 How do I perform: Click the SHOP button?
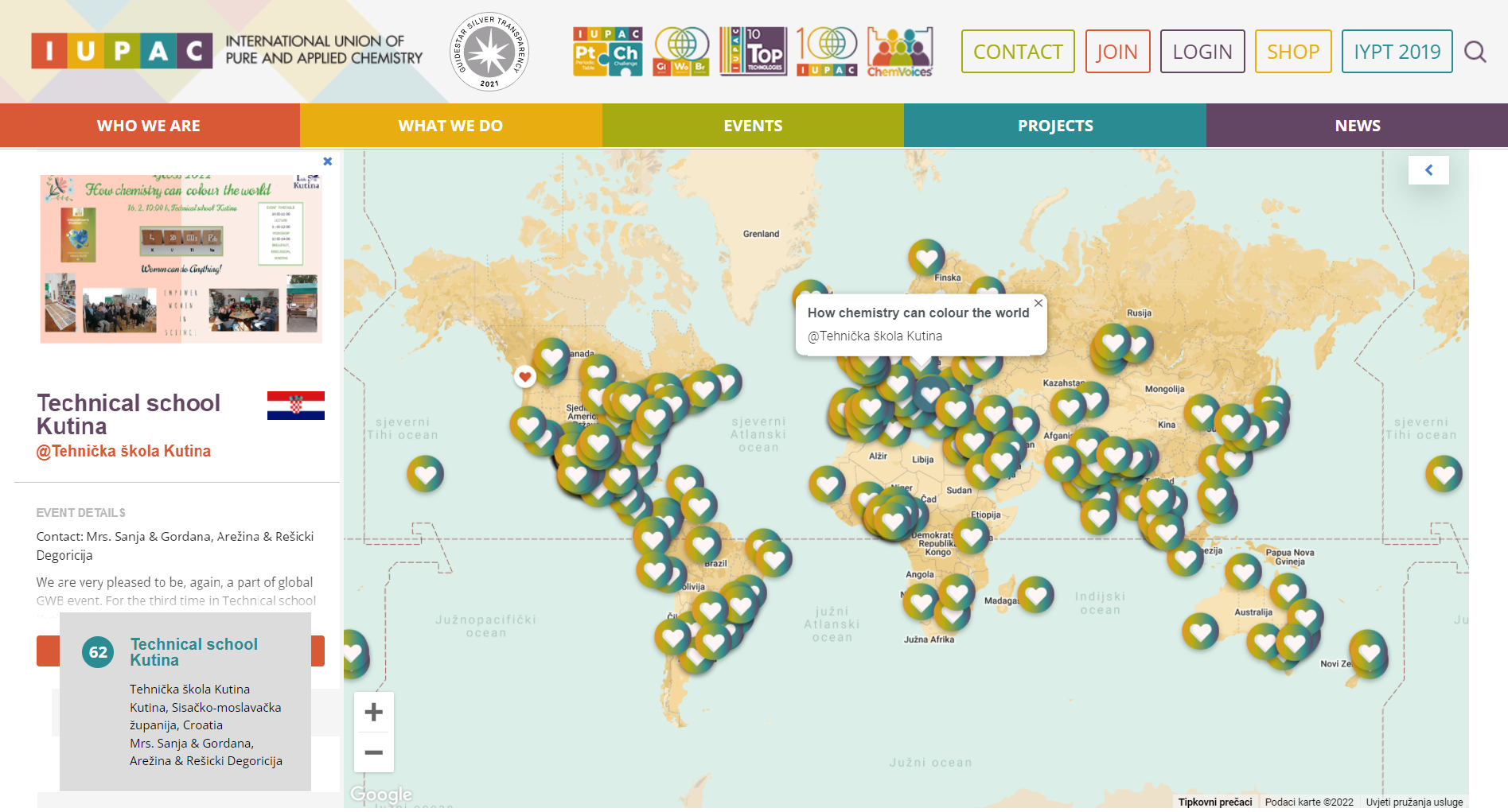point(1293,52)
